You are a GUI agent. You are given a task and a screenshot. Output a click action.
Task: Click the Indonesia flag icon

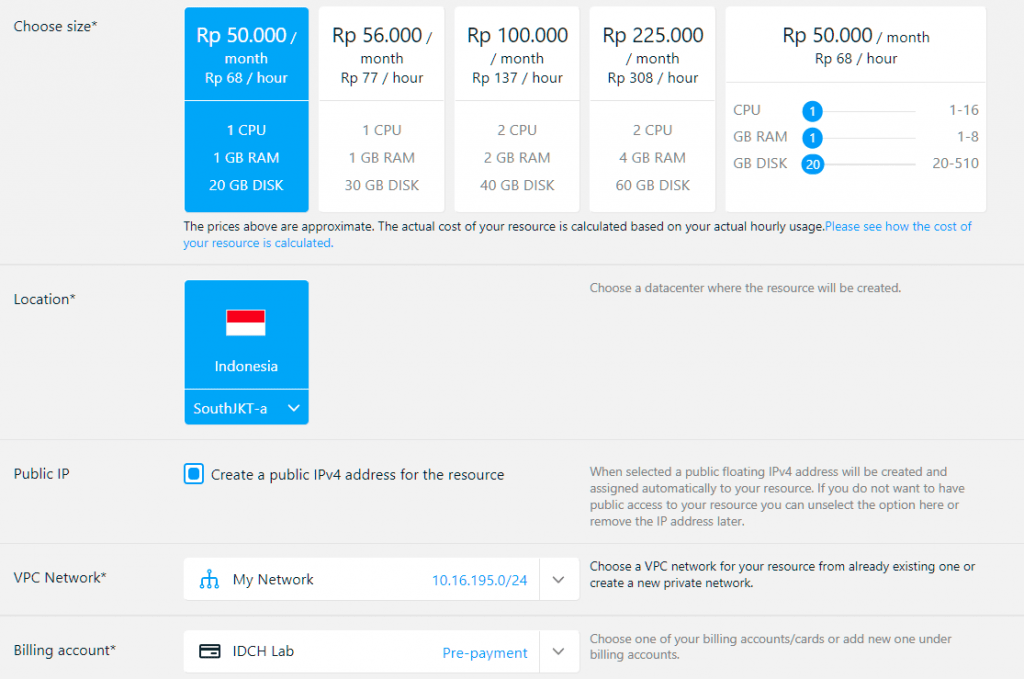click(246, 323)
